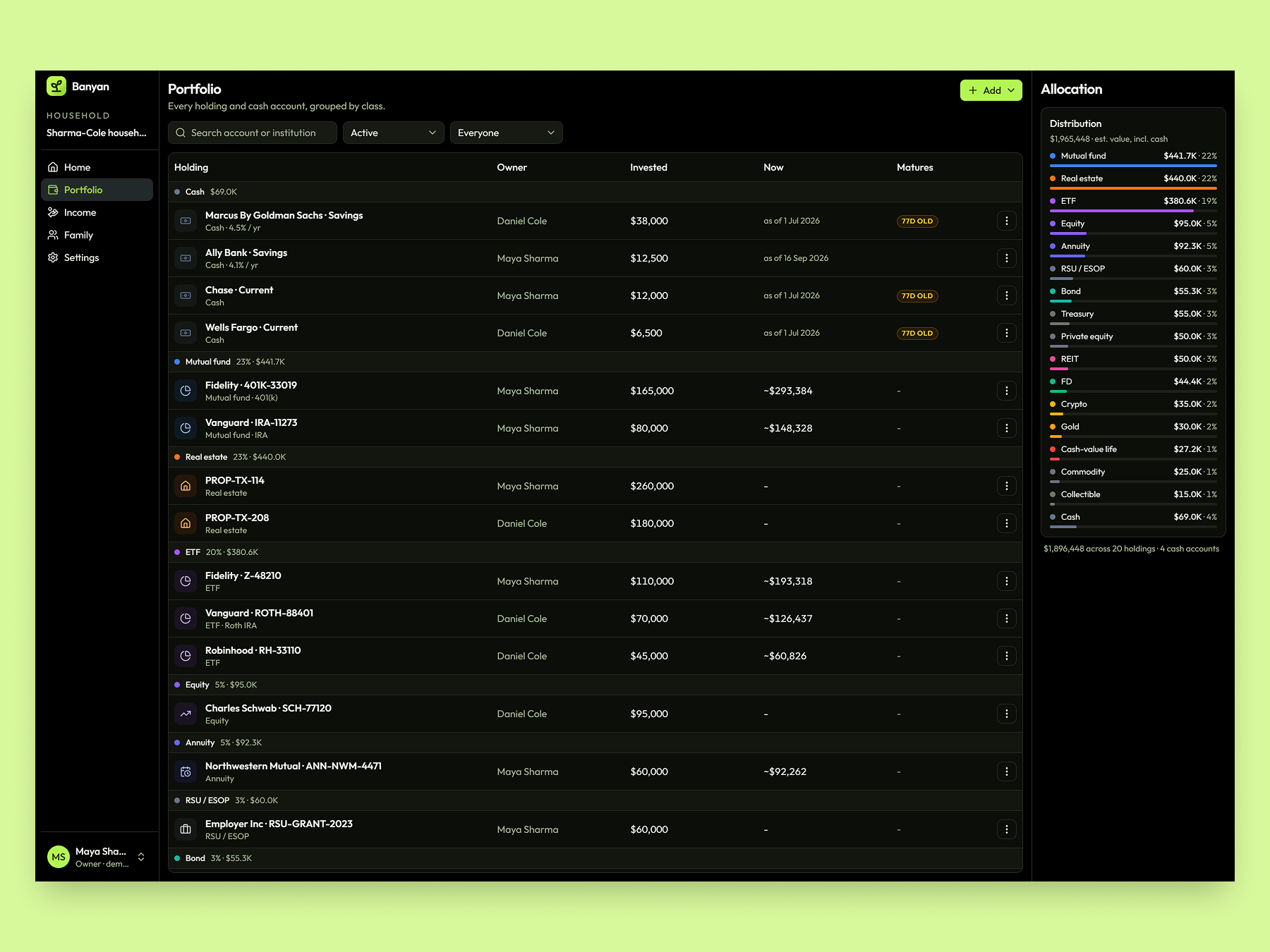Open row menu for Chase Current
This screenshot has width=1270, height=952.
pos(1007,295)
